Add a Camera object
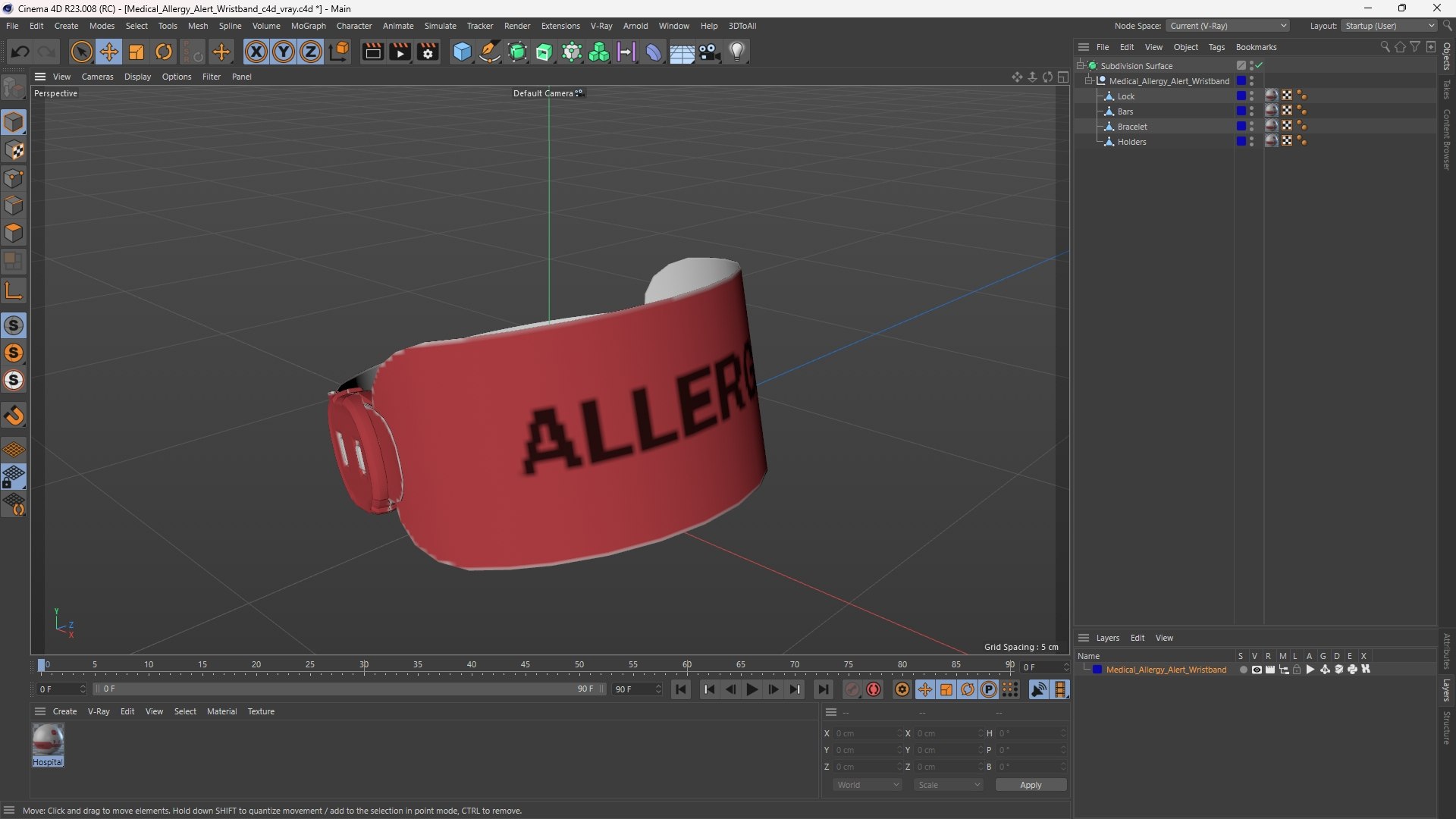The image size is (1456, 819). pyautogui.click(x=710, y=52)
